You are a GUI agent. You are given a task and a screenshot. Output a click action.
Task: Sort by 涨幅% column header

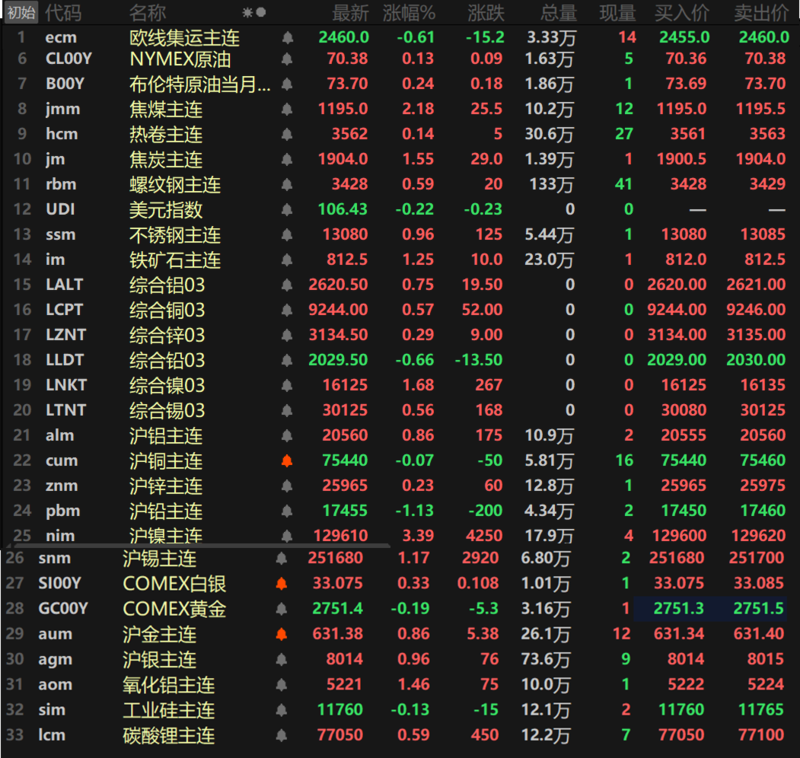pos(409,13)
